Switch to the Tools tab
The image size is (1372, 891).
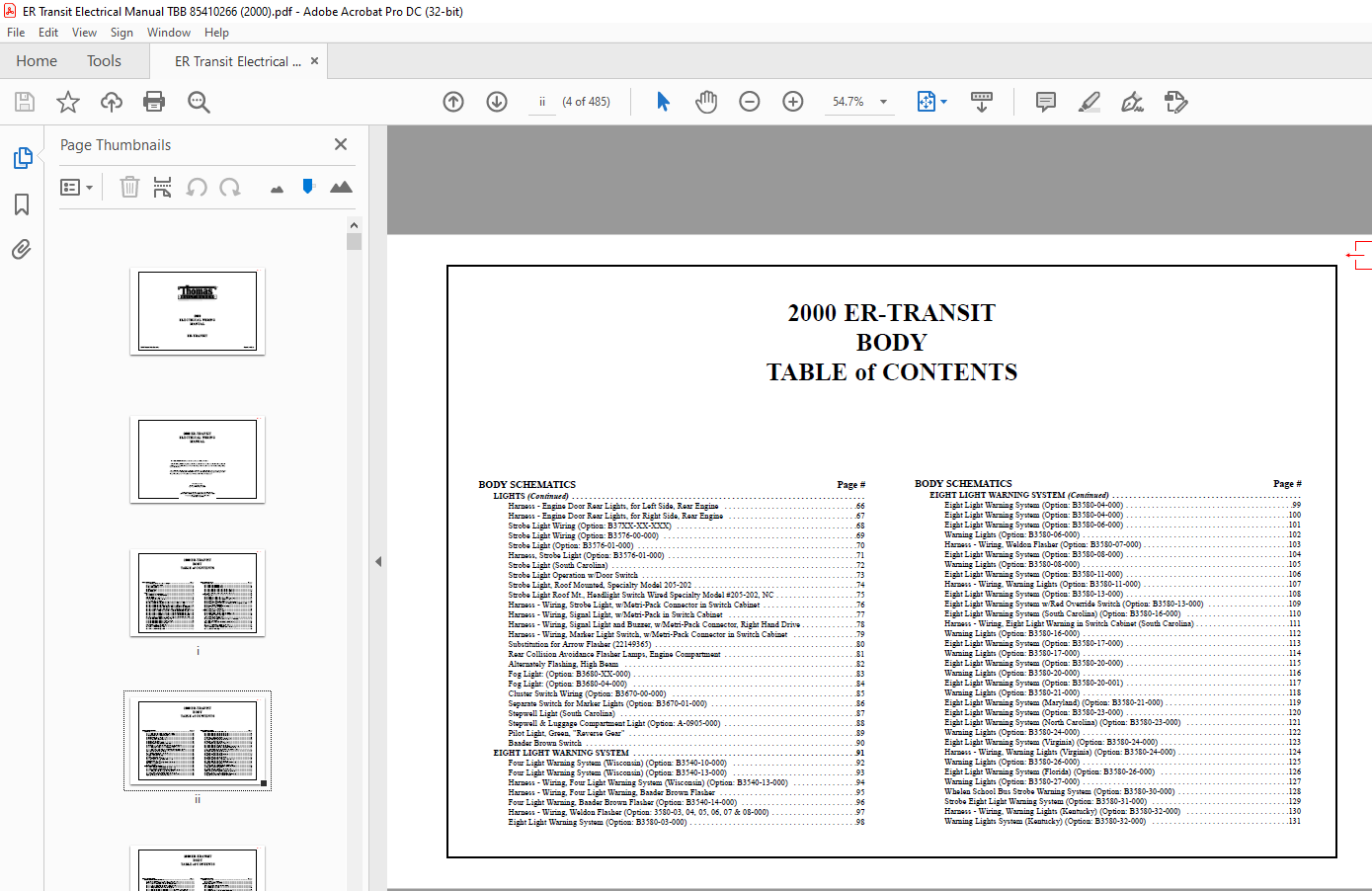tap(104, 61)
